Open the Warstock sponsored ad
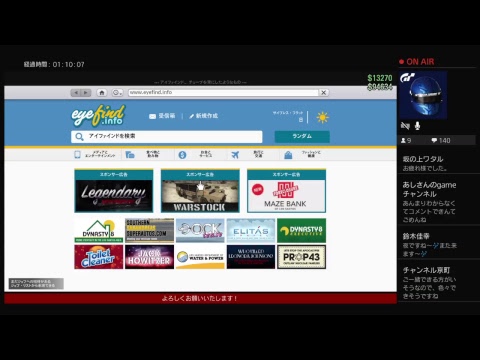 [x=200, y=191]
